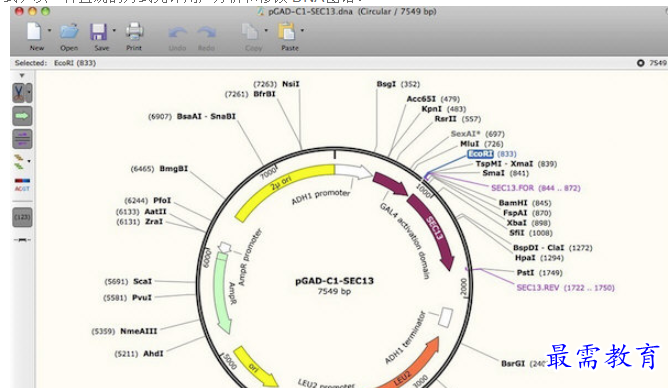Select the HpaI (1294) enzyme label

[539, 258]
